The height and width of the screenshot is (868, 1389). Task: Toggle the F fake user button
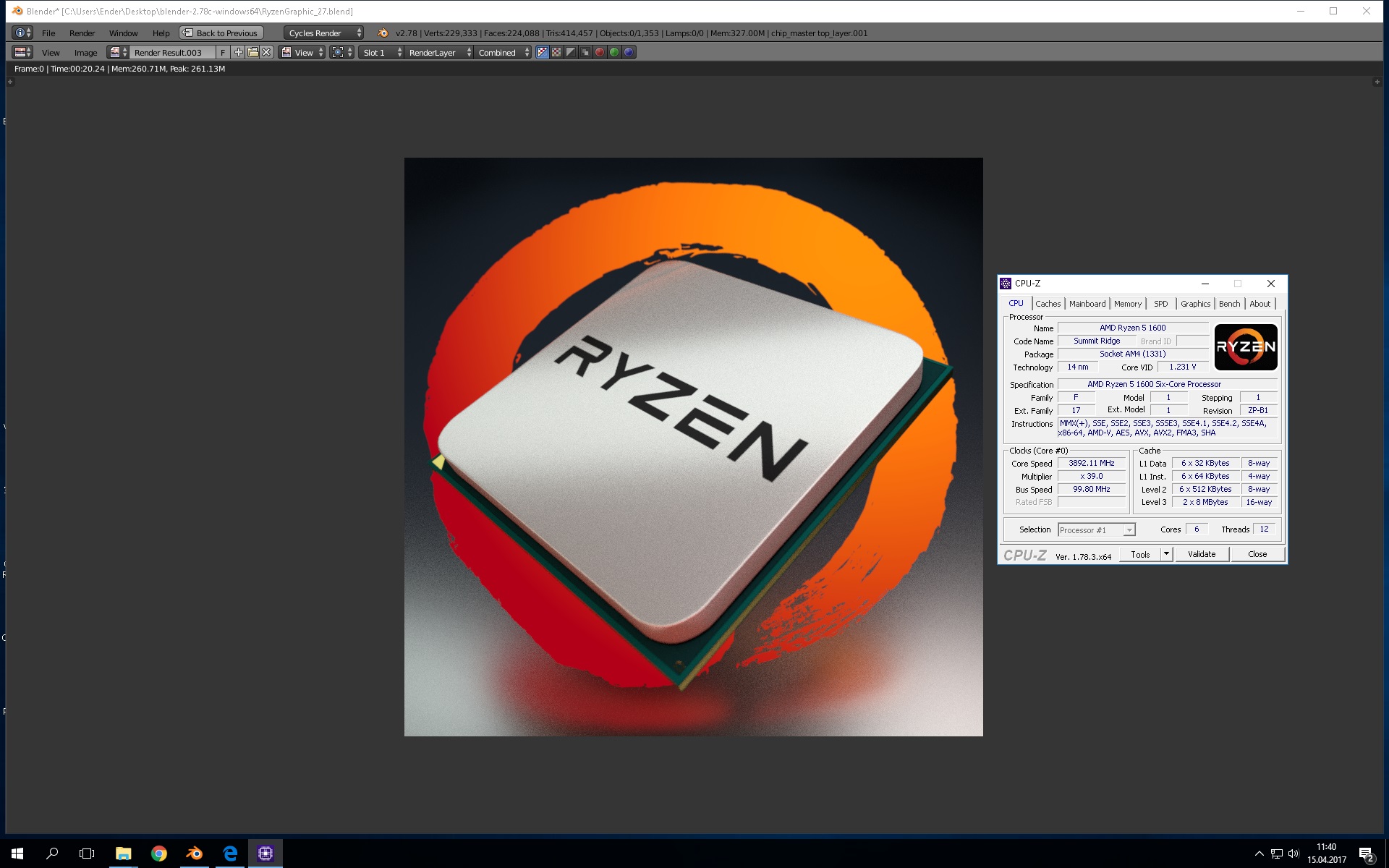pyautogui.click(x=223, y=52)
